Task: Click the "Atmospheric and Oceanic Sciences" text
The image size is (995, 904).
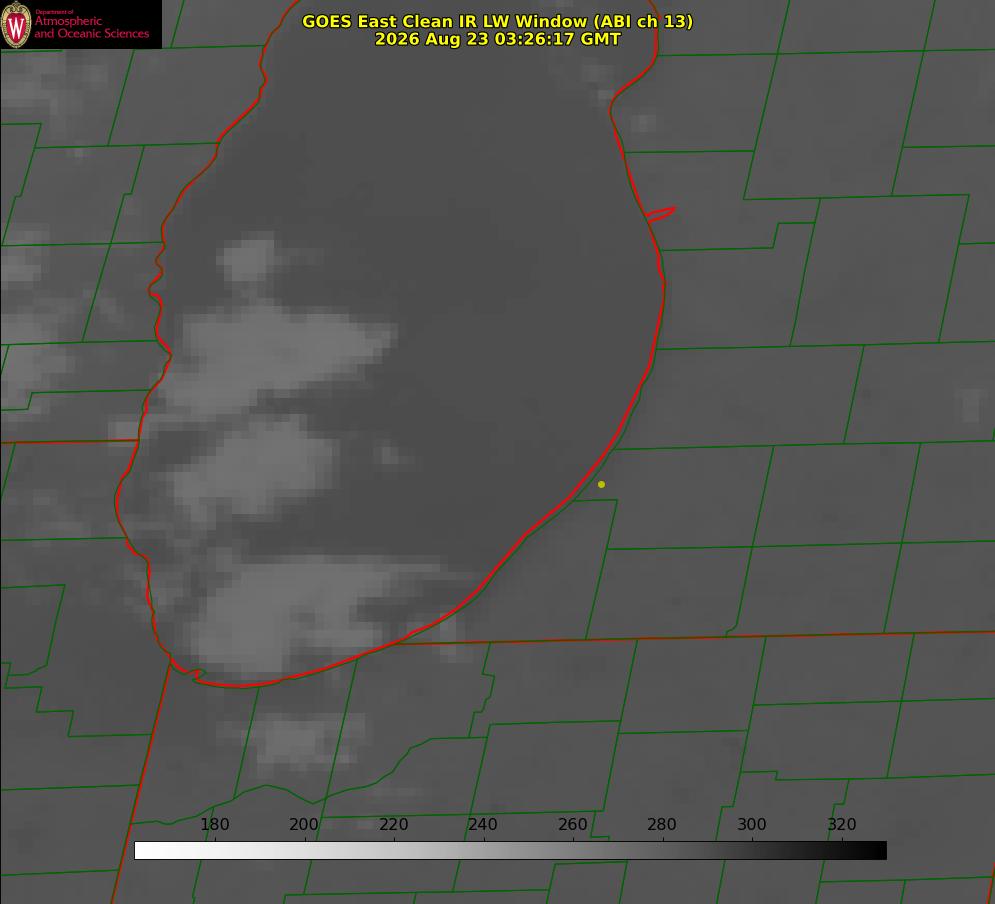Action: click(x=91, y=27)
